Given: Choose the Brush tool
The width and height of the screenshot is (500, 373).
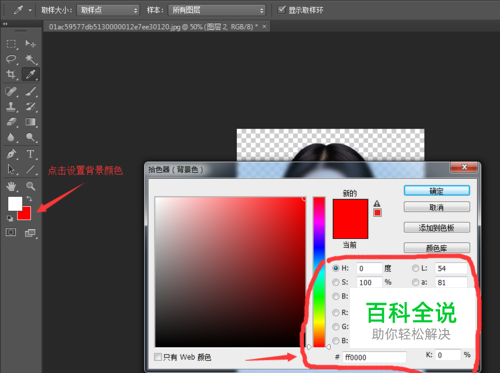Looking at the screenshot, I should 31,91.
